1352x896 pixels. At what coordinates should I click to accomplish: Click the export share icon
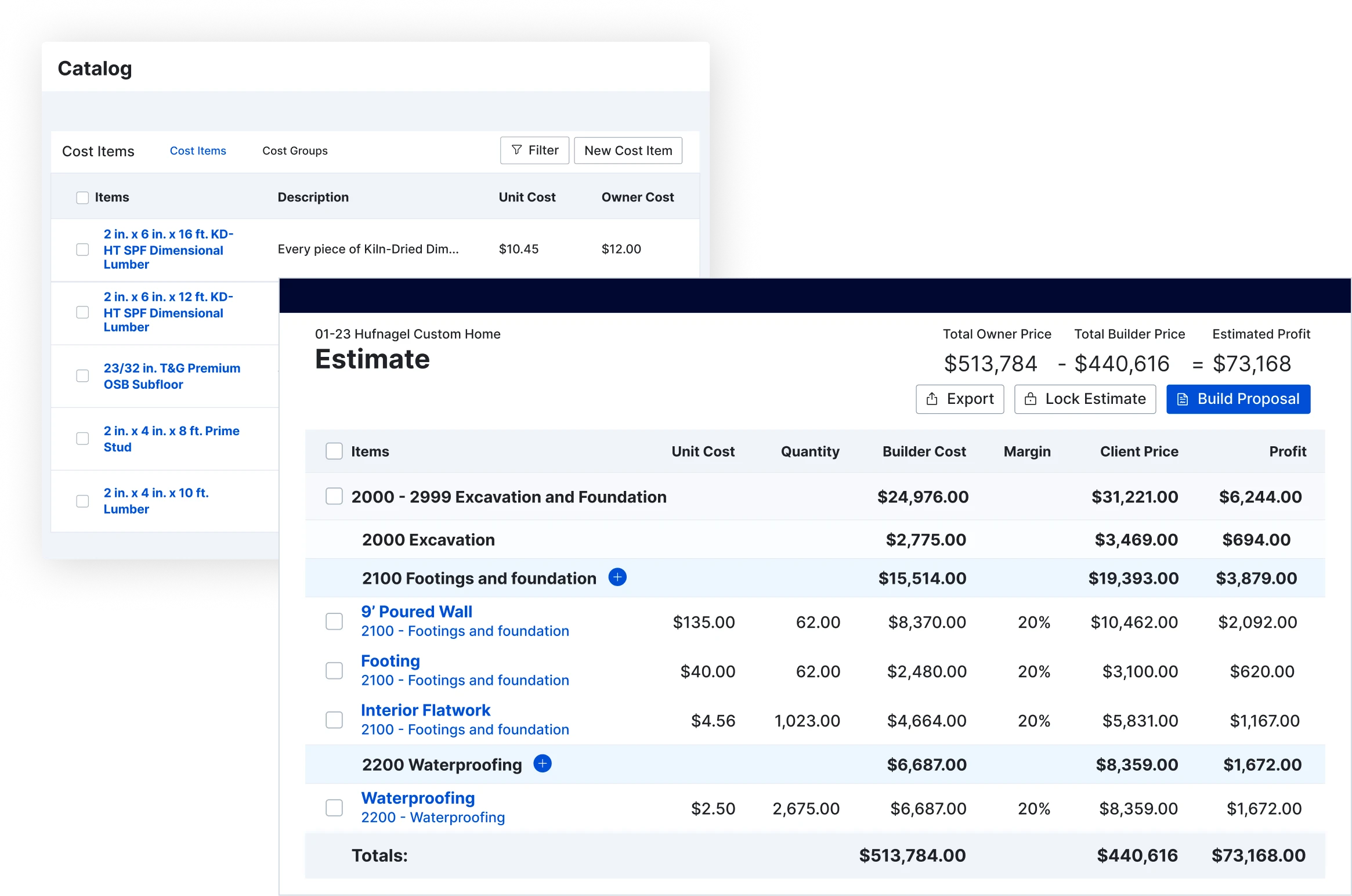[x=932, y=399]
